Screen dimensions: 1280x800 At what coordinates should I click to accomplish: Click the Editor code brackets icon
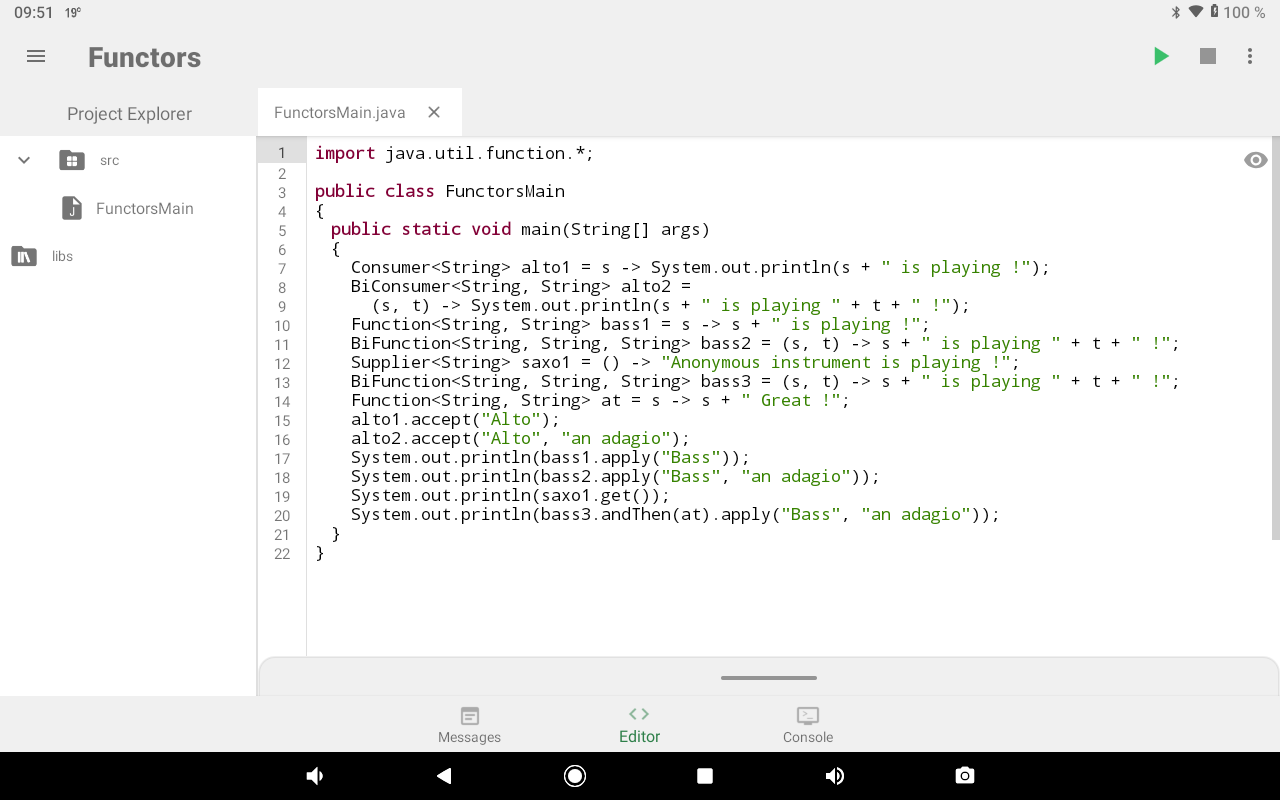click(639, 714)
